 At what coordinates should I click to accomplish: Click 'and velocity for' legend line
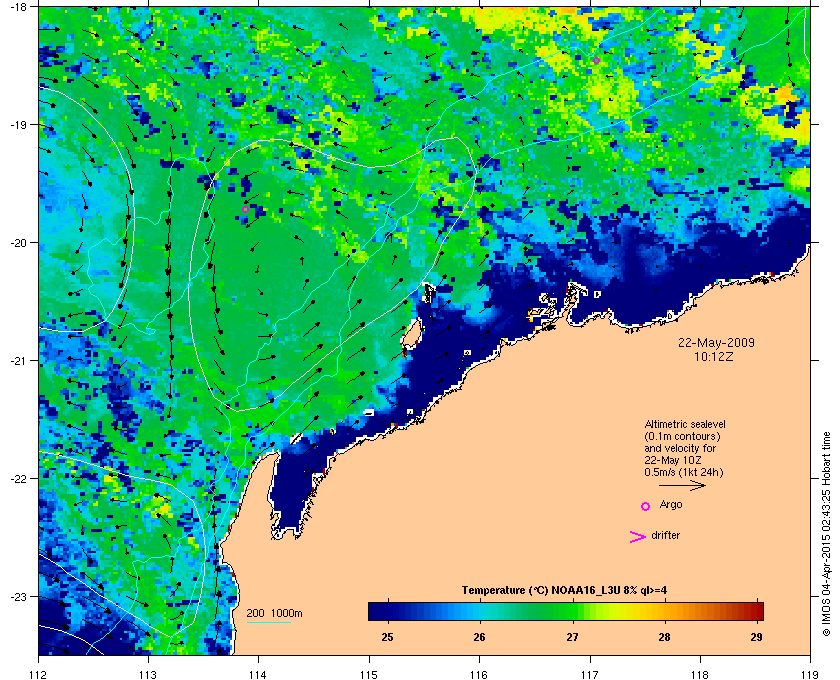click(680, 448)
